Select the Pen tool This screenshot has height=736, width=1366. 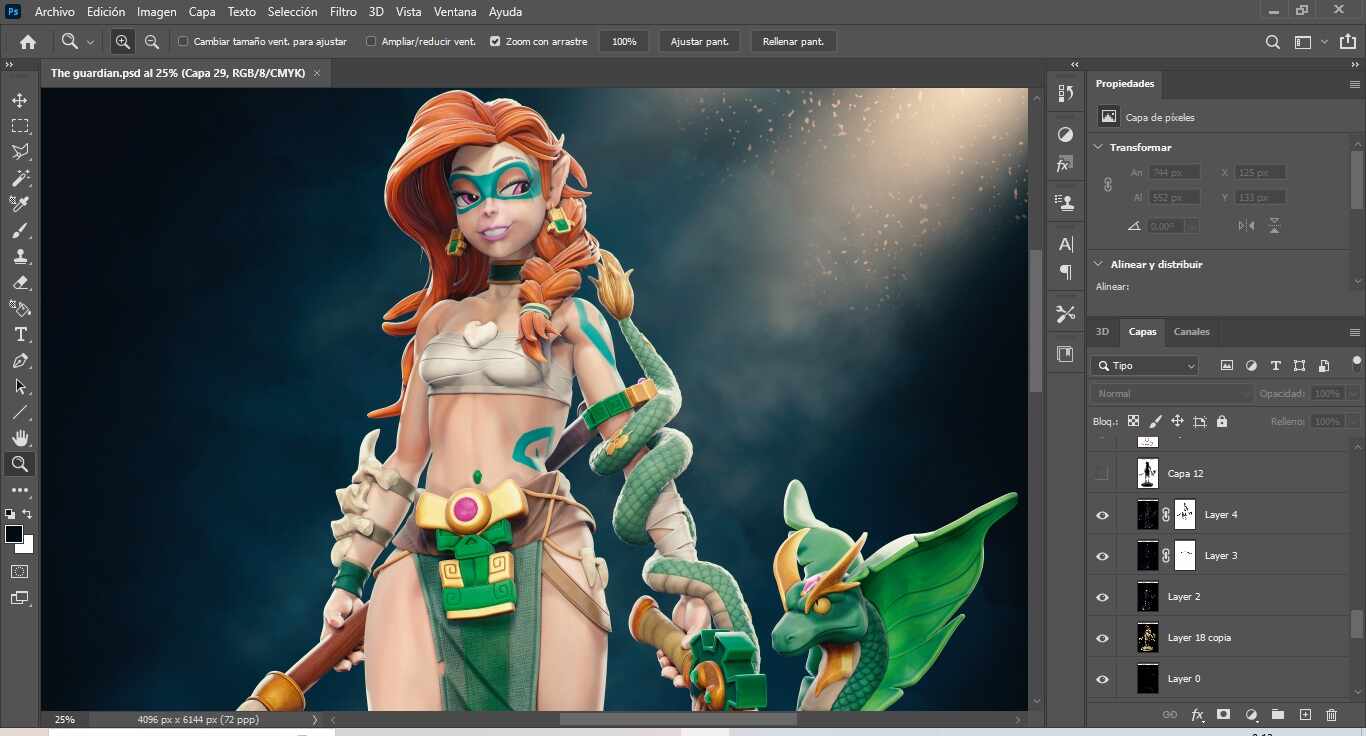coord(20,360)
